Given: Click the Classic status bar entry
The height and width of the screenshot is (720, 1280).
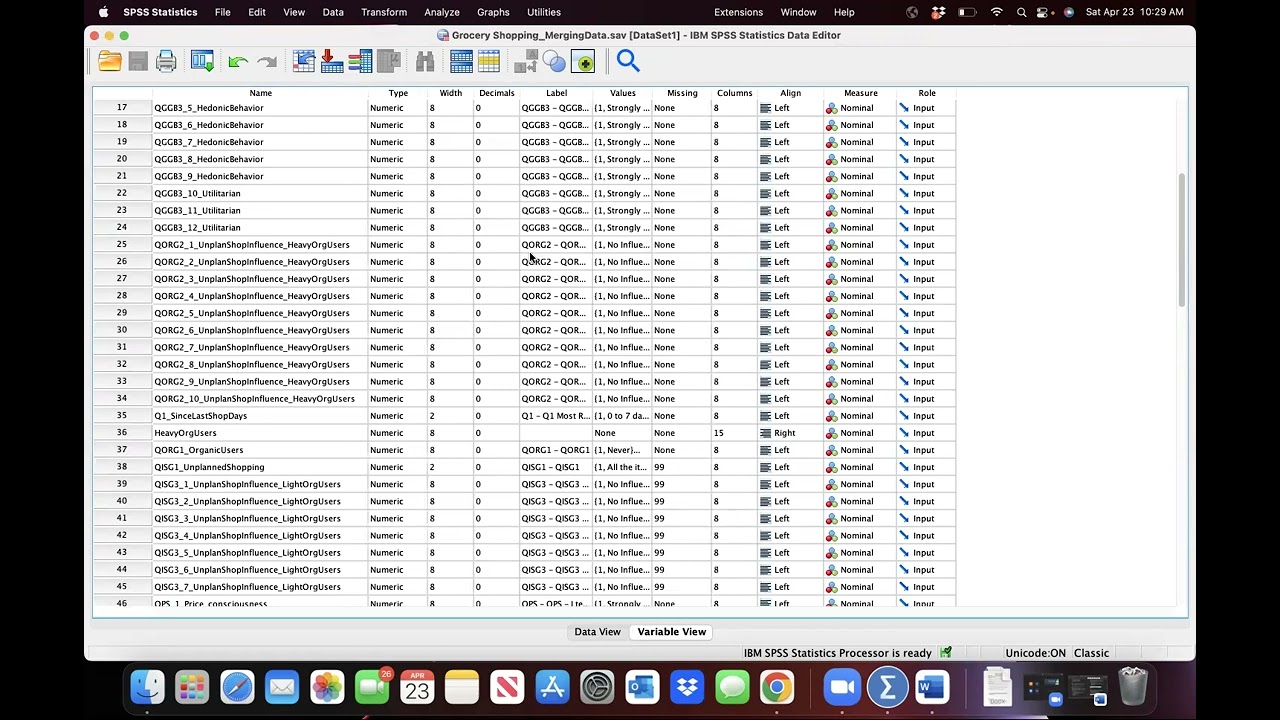Looking at the screenshot, I should coord(1091,653).
